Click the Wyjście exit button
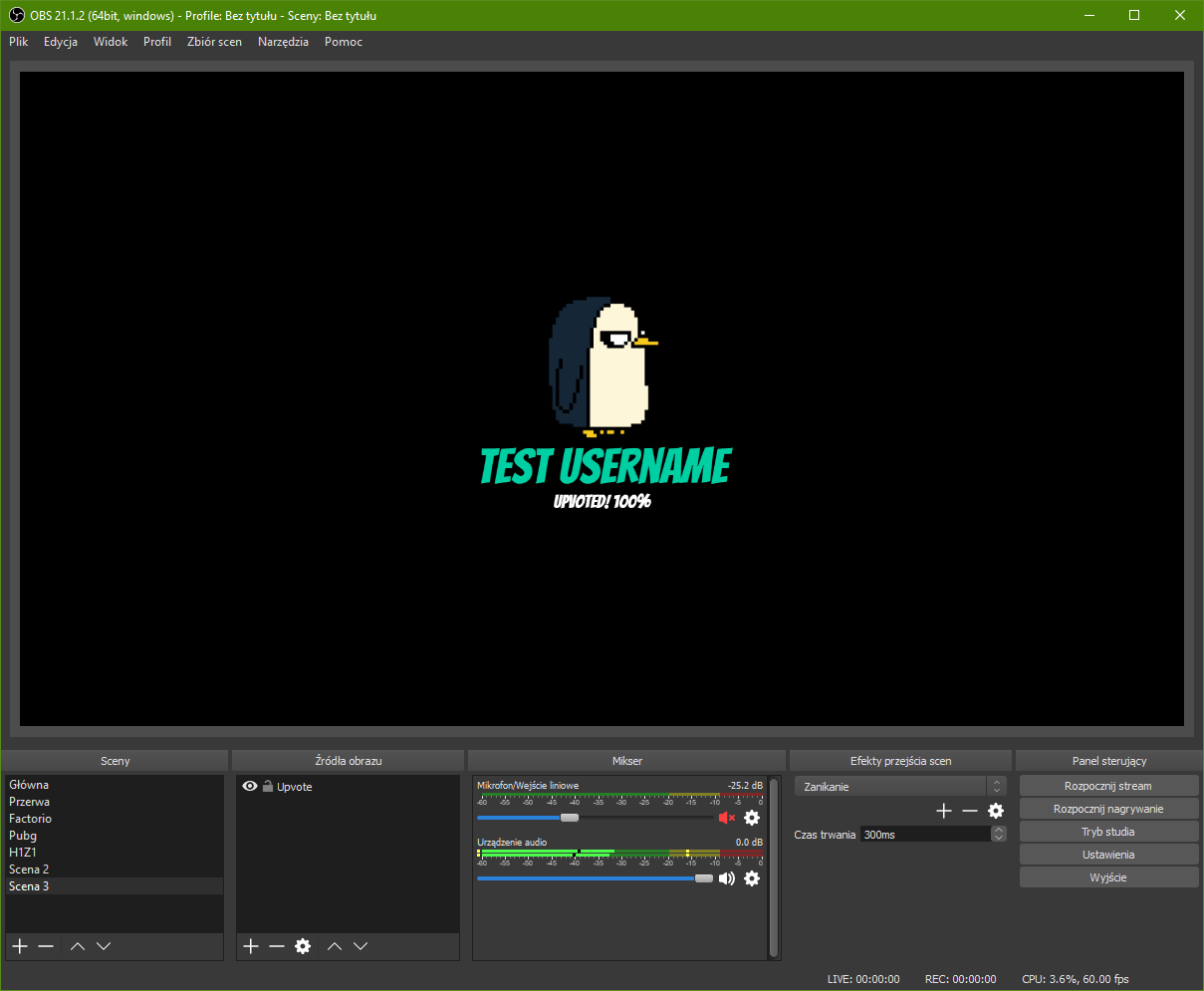The image size is (1204, 991). pyautogui.click(x=1108, y=877)
